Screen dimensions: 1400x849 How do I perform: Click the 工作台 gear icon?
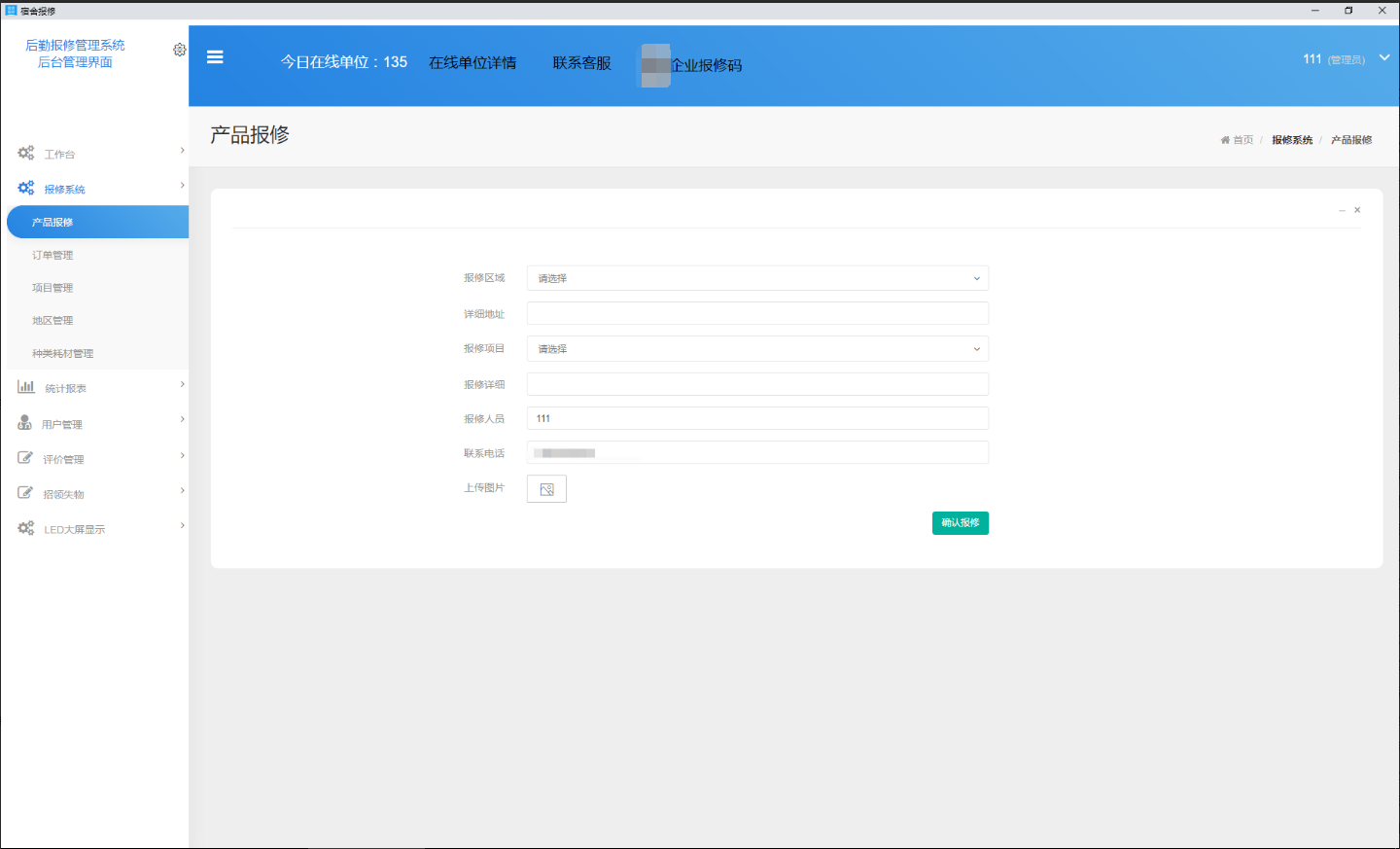coord(25,152)
